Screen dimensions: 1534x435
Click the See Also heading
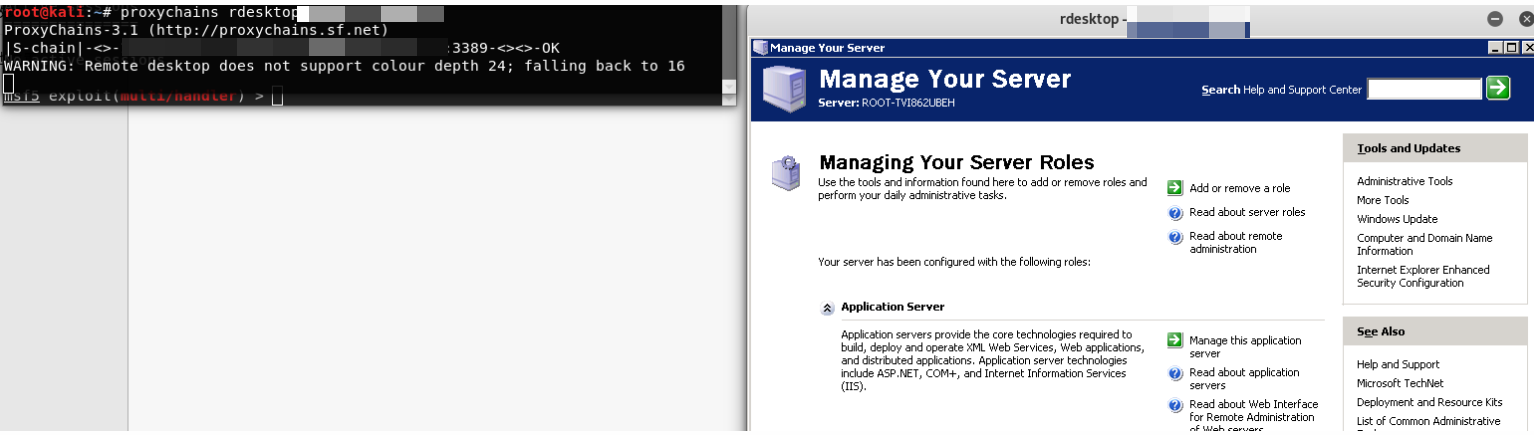click(1381, 331)
